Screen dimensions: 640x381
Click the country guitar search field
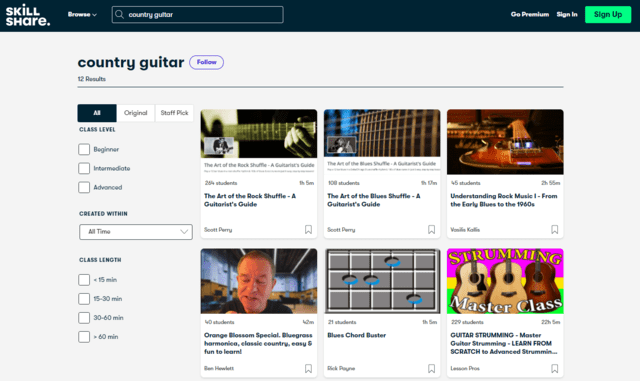(x=198, y=15)
